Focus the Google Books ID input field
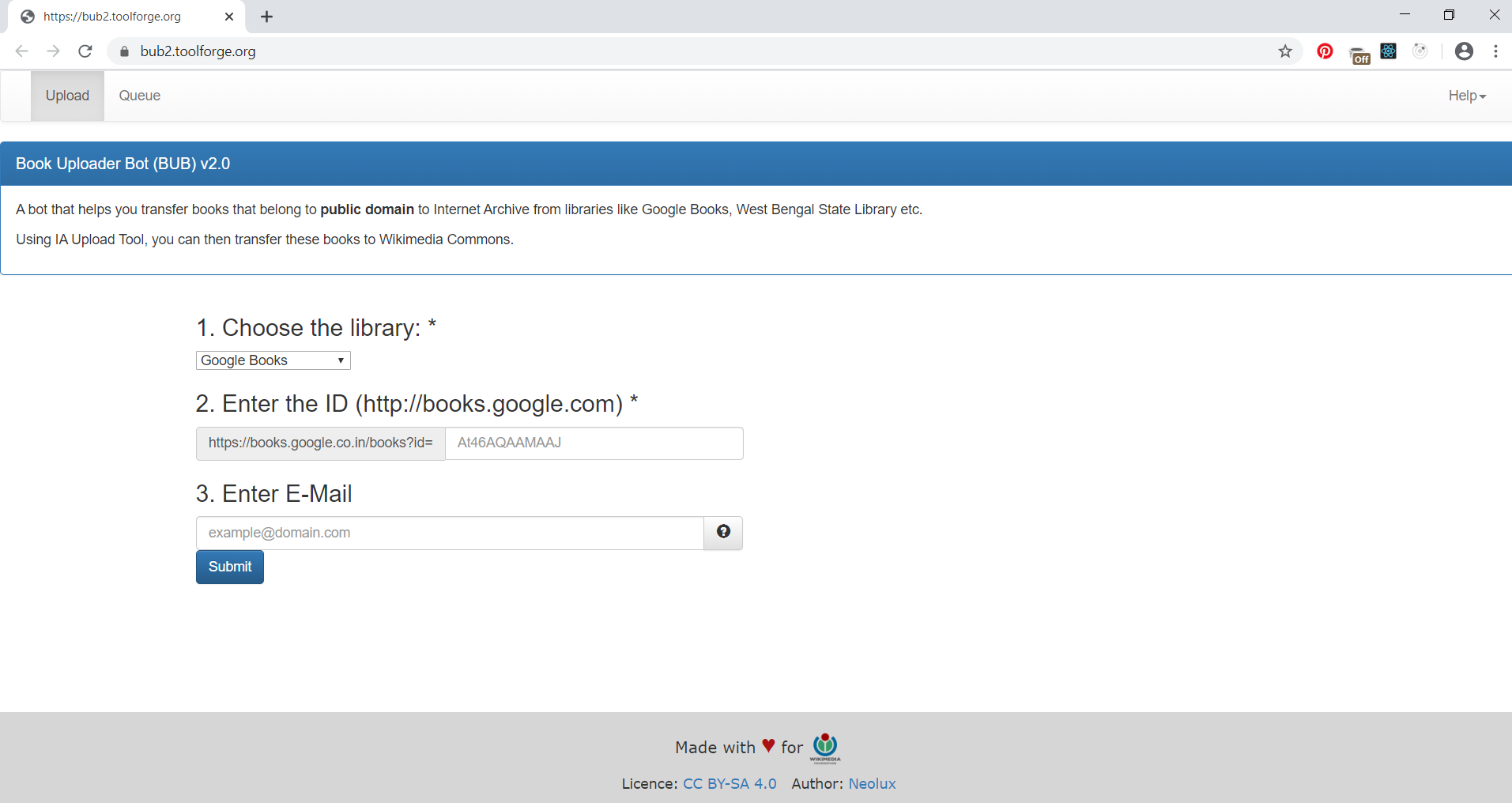Viewport: 1512px width, 803px height. pos(594,443)
